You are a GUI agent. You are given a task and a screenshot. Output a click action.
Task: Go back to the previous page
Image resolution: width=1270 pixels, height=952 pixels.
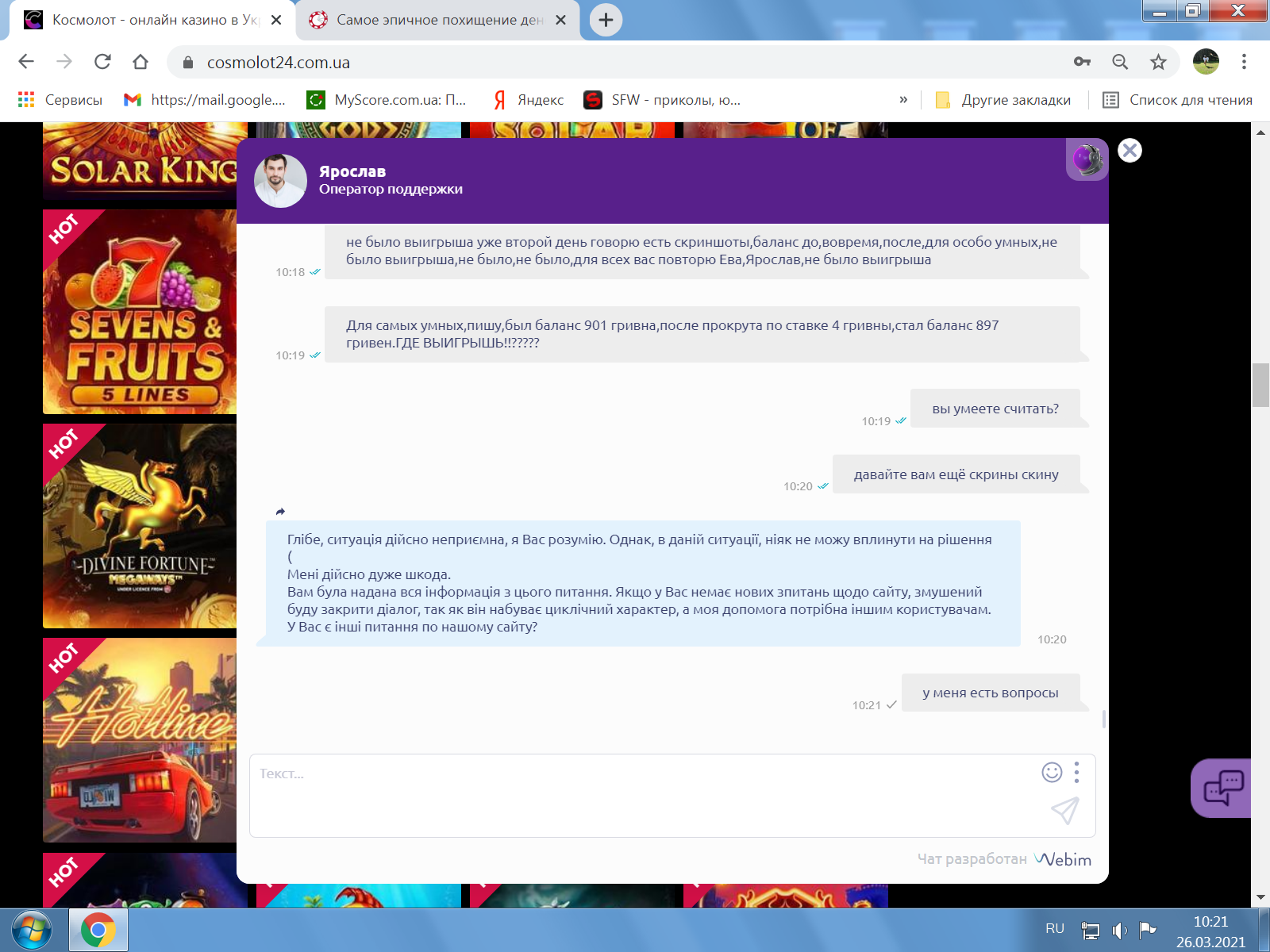26,62
